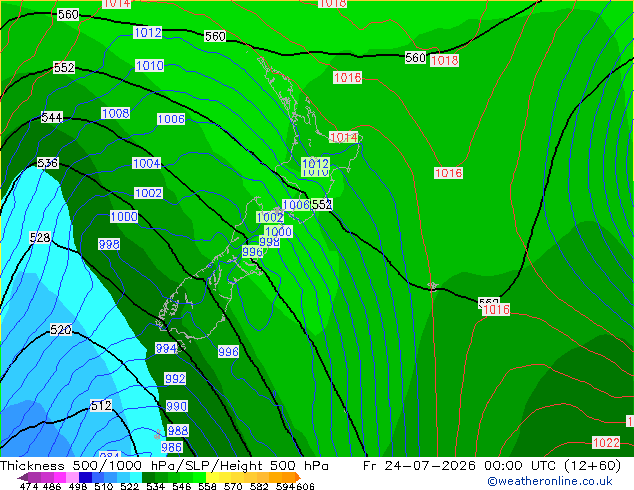Click legend value '546'
The image size is (634, 490).
pyautogui.click(x=182, y=486)
